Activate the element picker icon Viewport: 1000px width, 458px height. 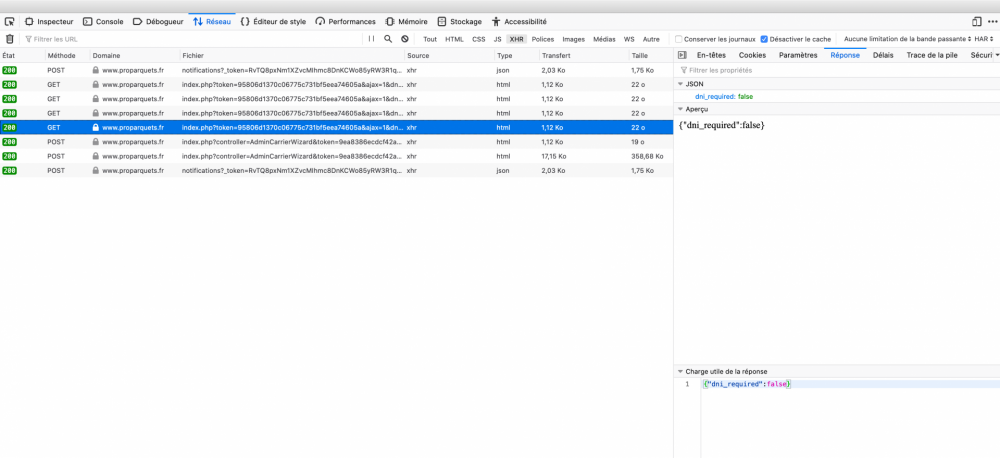coord(10,21)
